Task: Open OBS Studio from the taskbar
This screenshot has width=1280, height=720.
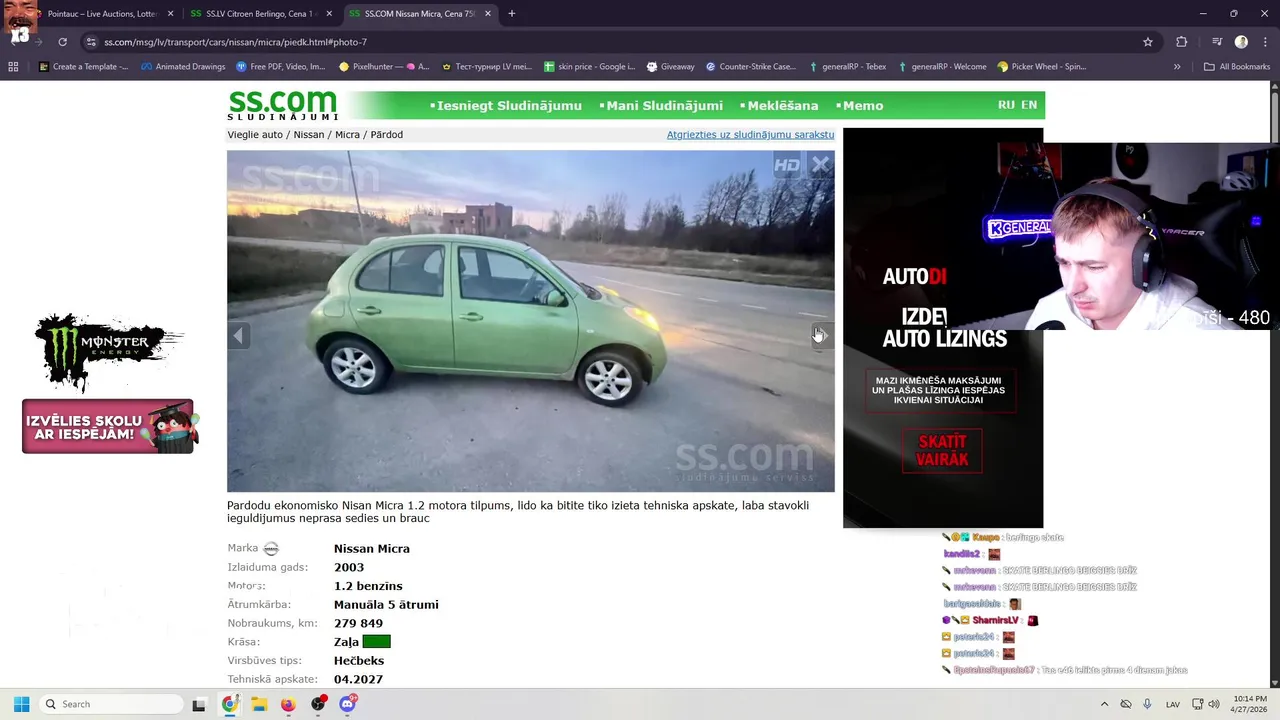Action: click(318, 704)
